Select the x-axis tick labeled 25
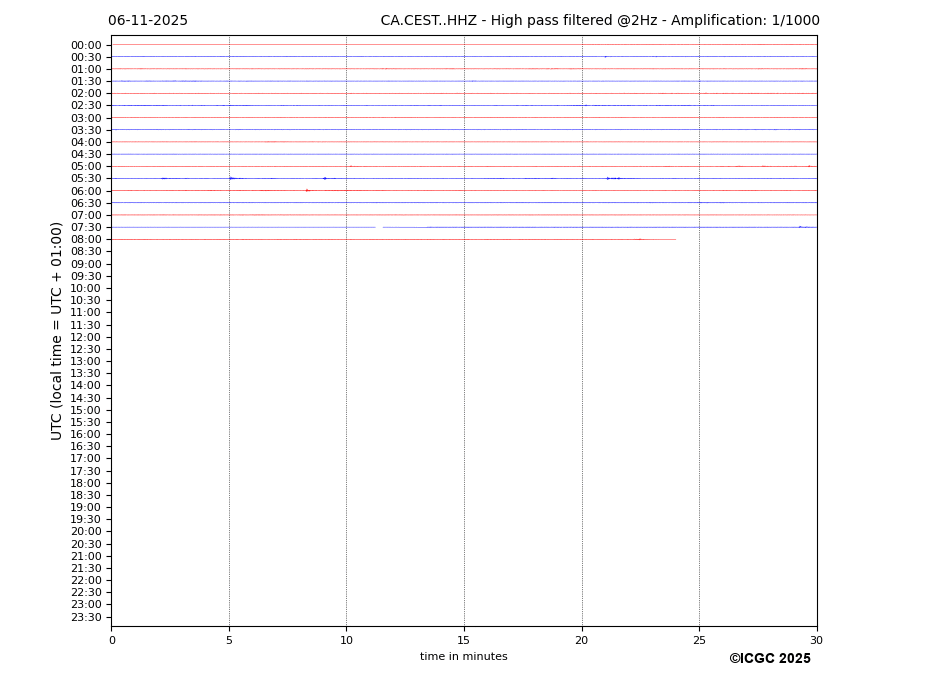Image resolution: width=927 pixels, height=696 pixels. [699, 640]
